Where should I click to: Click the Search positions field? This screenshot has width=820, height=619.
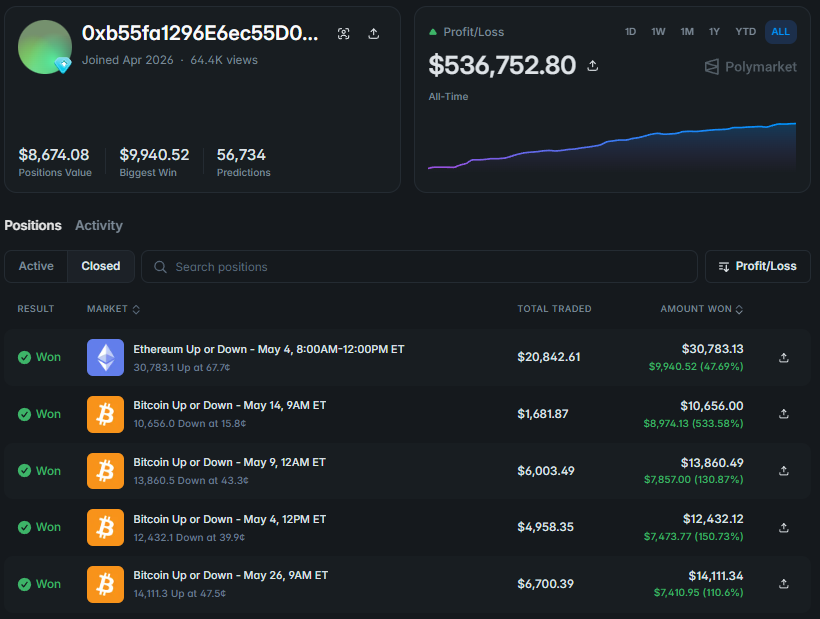coord(419,267)
